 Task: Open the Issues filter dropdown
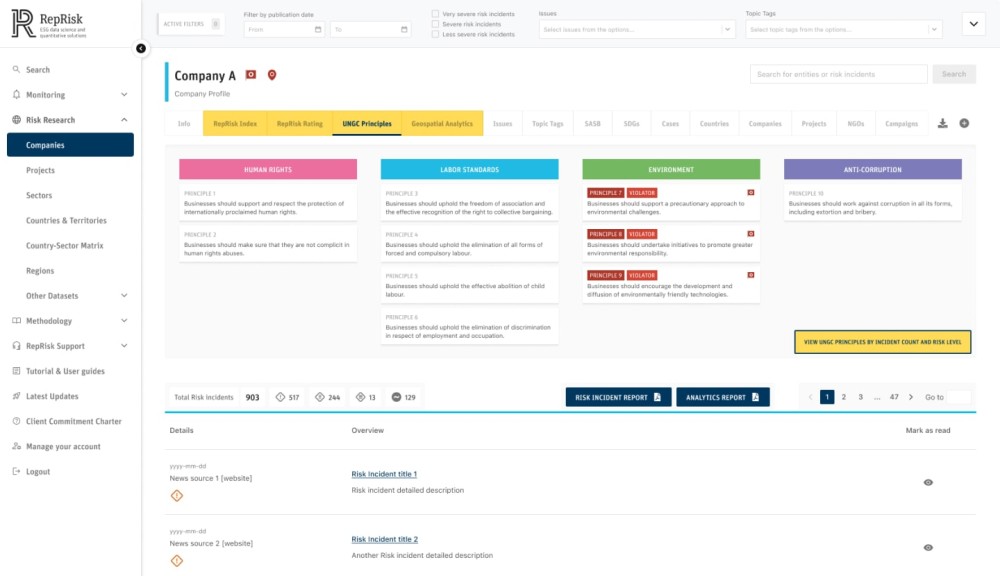[x=637, y=30]
